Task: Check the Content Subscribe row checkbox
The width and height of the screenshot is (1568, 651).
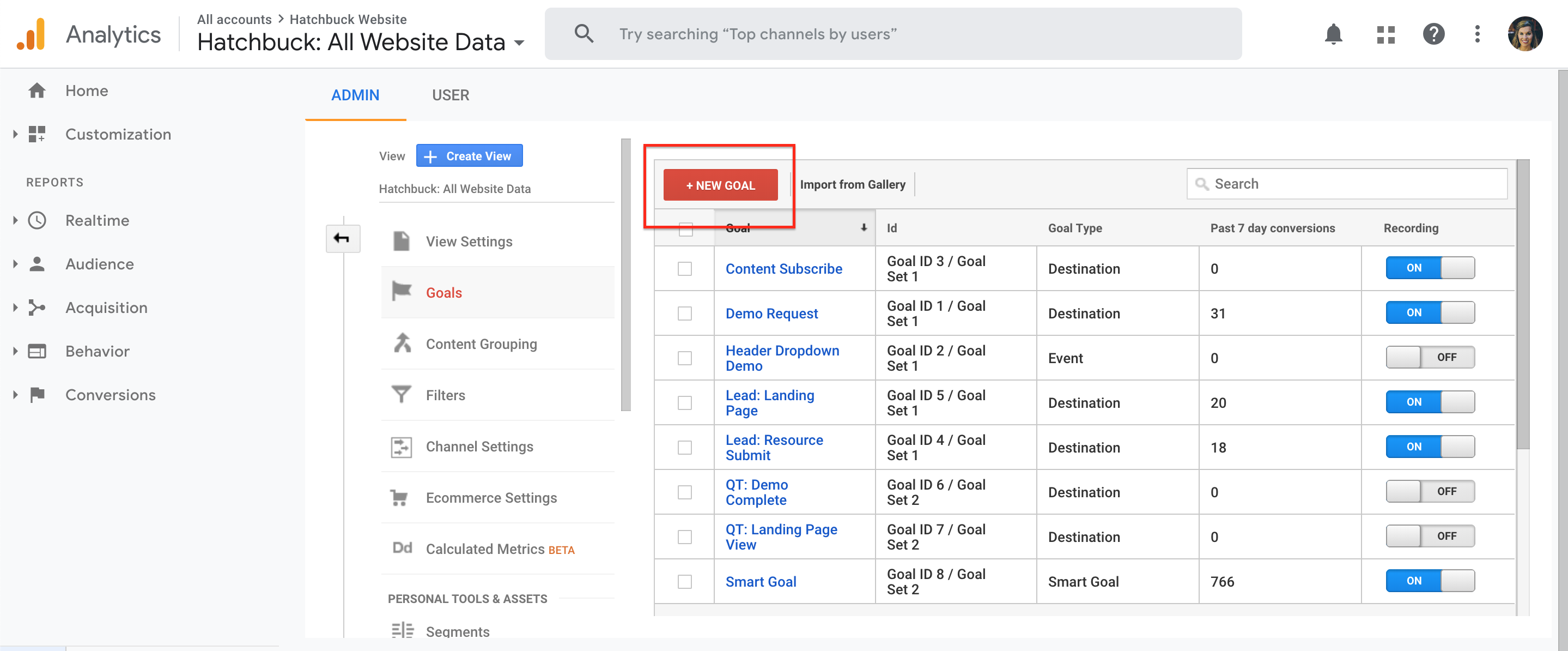Action: [x=685, y=269]
